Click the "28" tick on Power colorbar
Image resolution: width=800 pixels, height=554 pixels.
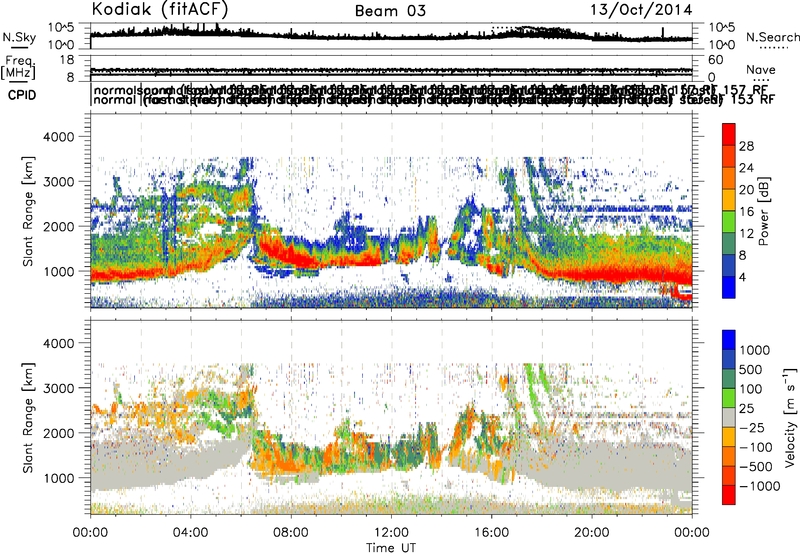point(746,146)
